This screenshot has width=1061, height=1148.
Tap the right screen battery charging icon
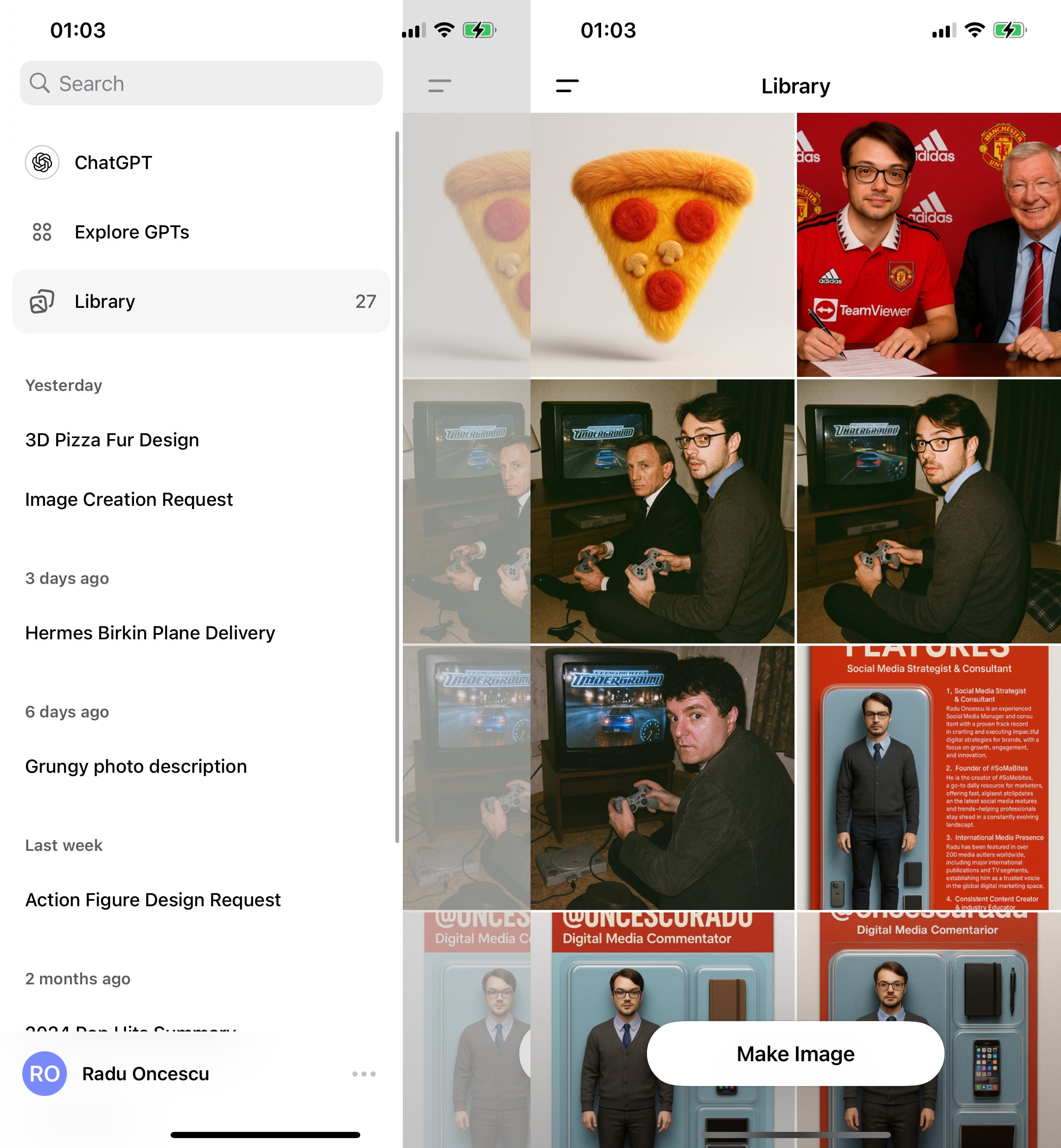1010,30
